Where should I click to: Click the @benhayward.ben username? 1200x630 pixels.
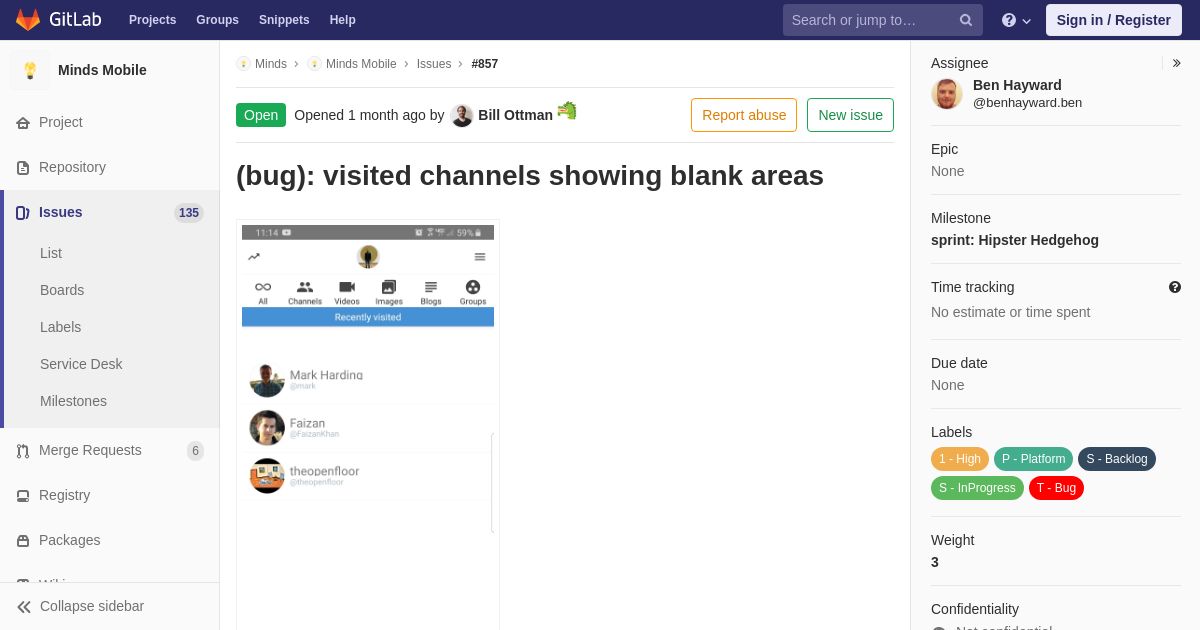click(x=1027, y=103)
